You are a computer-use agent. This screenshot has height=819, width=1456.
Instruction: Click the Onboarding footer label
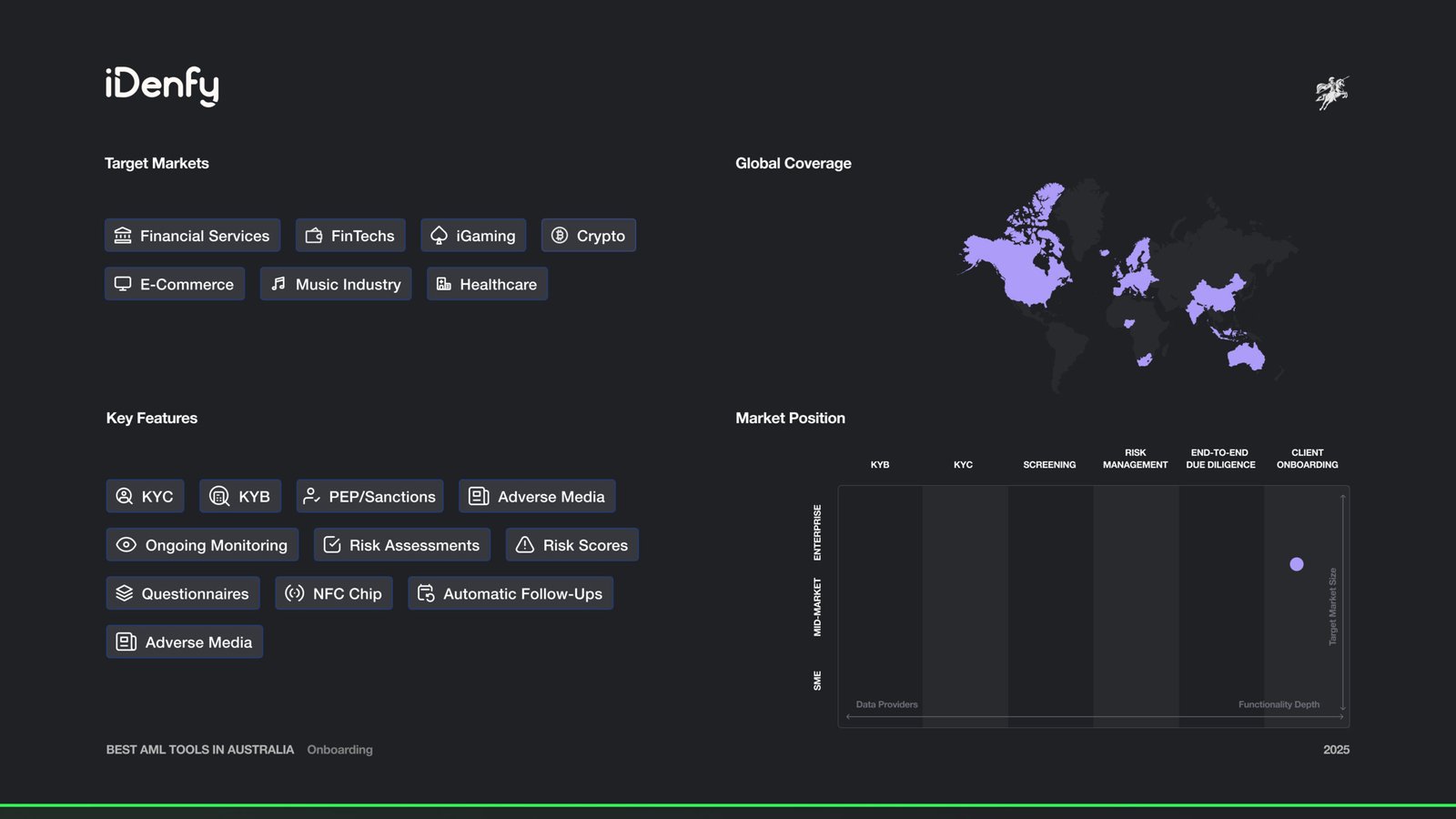pos(339,750)
